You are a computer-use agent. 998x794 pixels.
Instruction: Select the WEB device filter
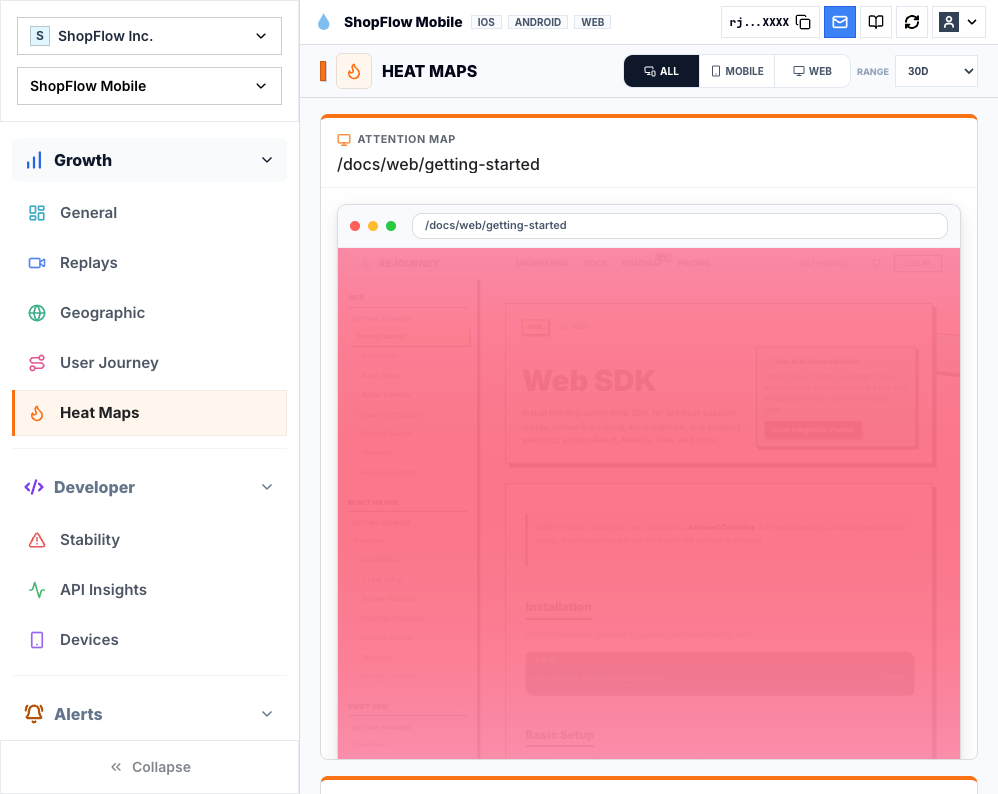click(x=812, y=71)
